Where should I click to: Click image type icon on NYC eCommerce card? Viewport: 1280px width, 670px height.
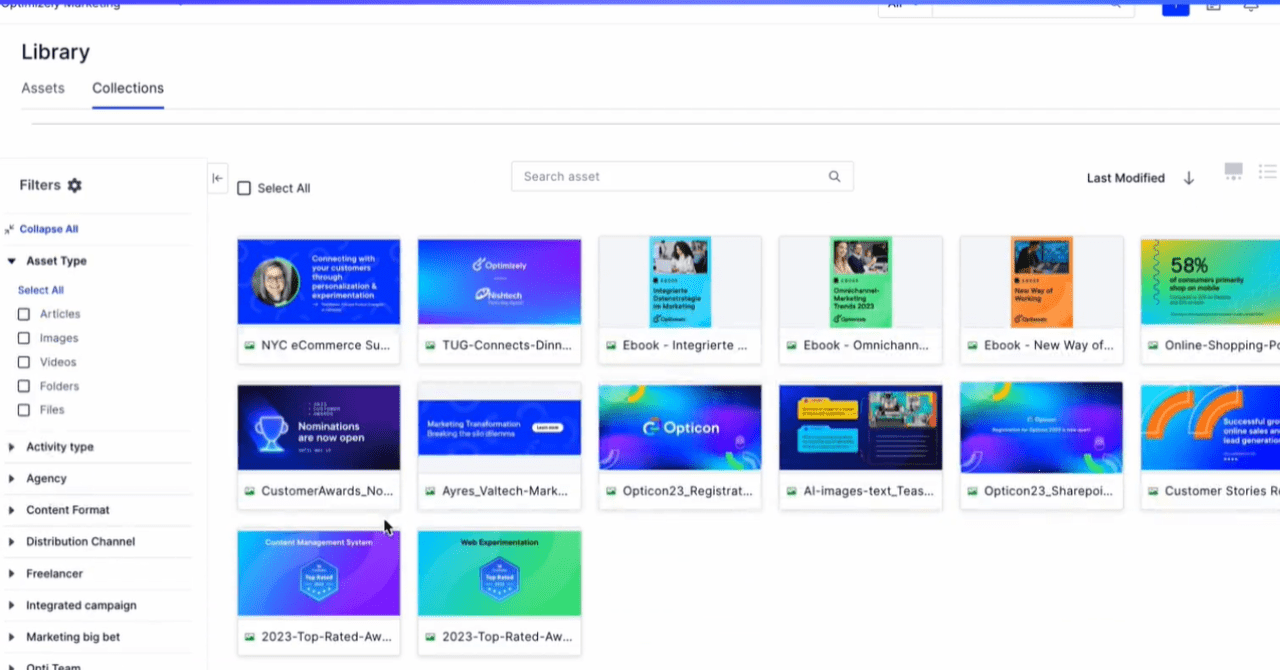click(250, 345)
